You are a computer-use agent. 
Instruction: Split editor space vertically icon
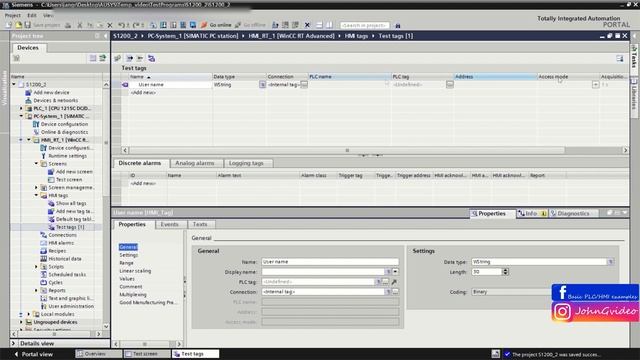(x=329, y=25)
